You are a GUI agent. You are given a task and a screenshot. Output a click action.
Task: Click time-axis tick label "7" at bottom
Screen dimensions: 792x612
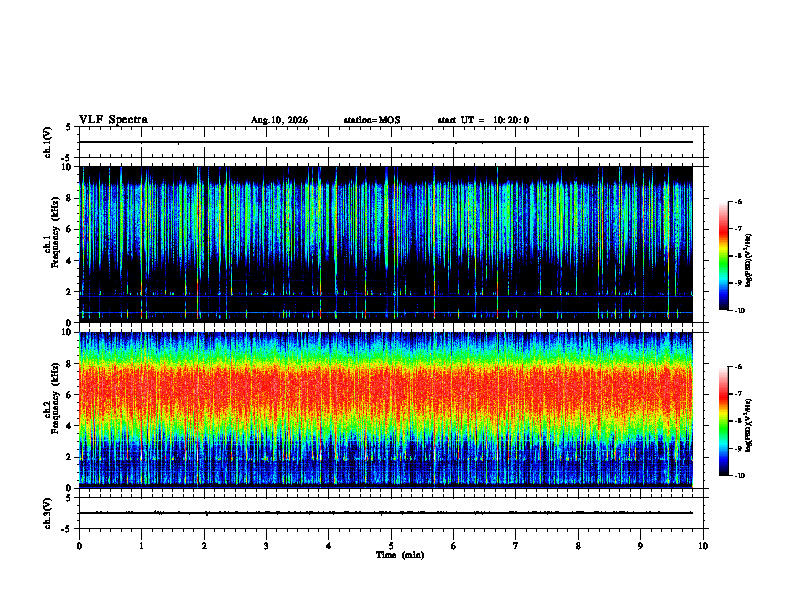516,546
